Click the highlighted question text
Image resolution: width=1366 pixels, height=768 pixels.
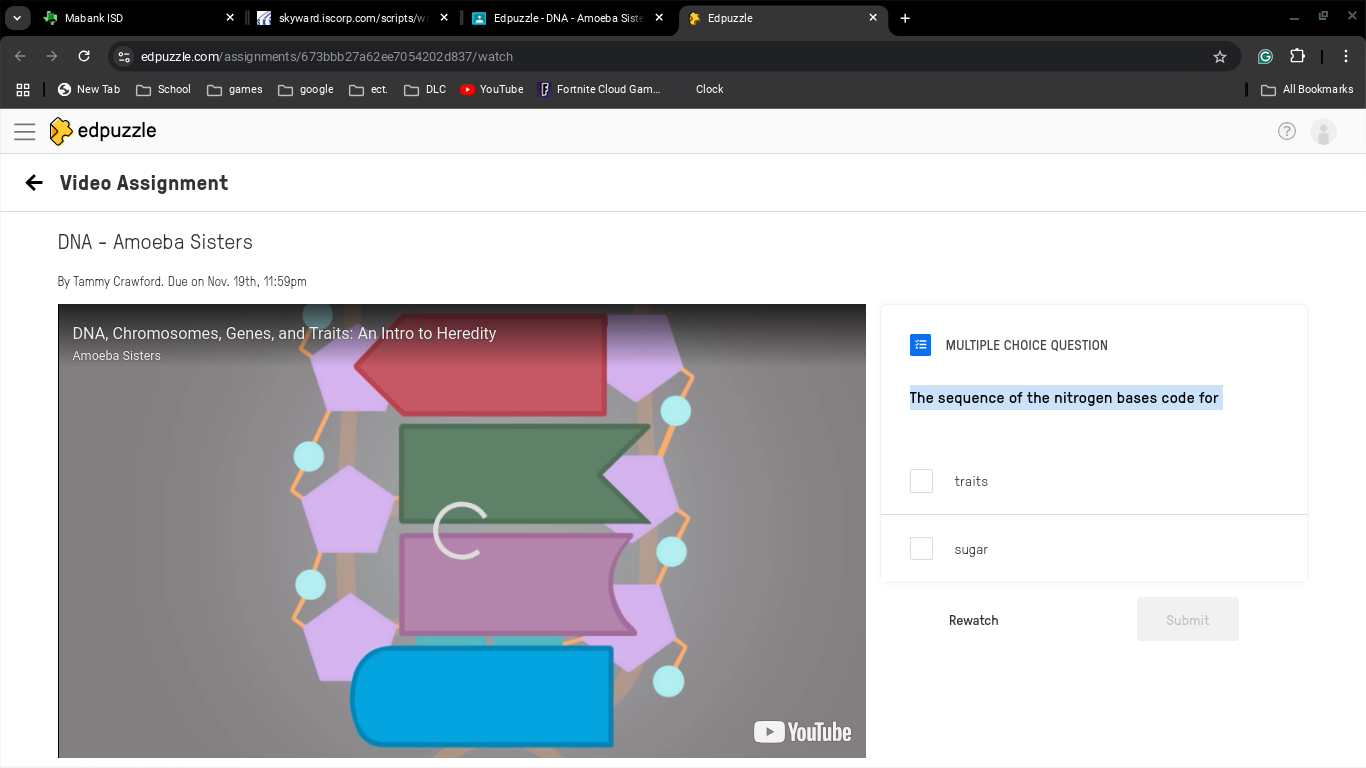(x=1064, y=398)
